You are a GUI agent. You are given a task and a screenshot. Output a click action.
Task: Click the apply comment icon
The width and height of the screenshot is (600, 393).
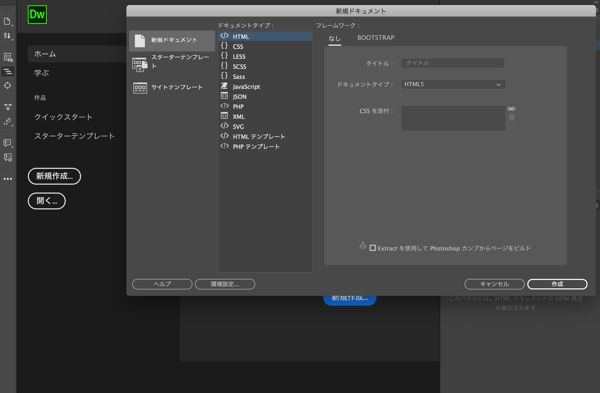pos(8,143)
